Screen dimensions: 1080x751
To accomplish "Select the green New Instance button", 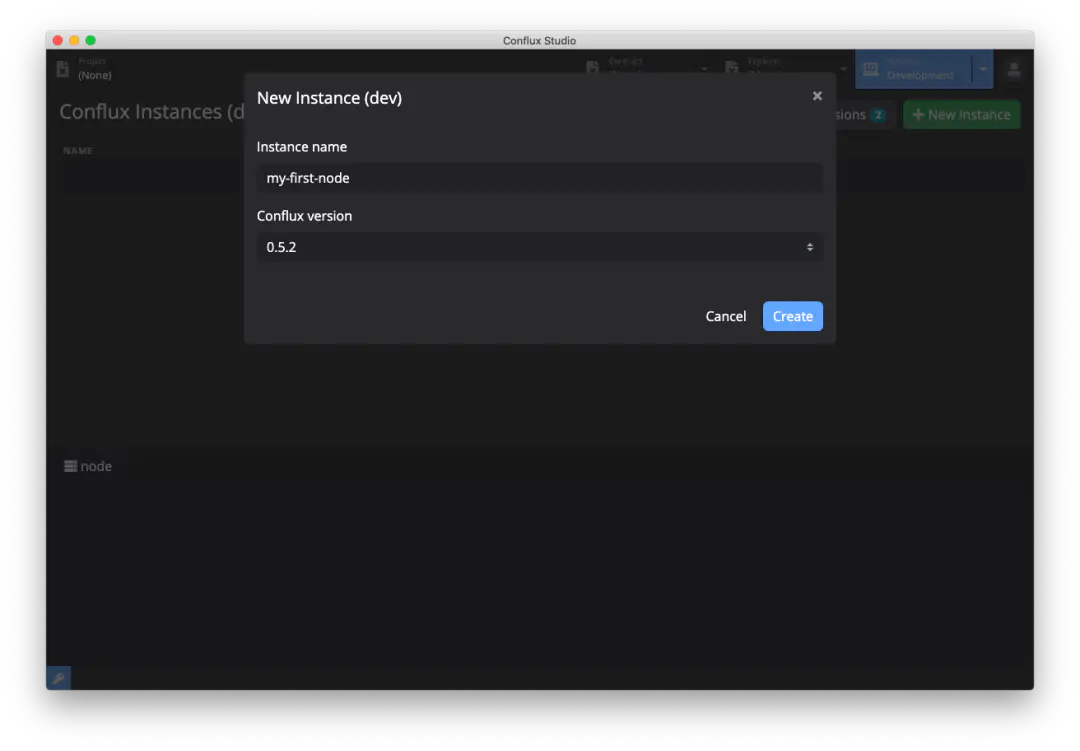I will [962, 114].
